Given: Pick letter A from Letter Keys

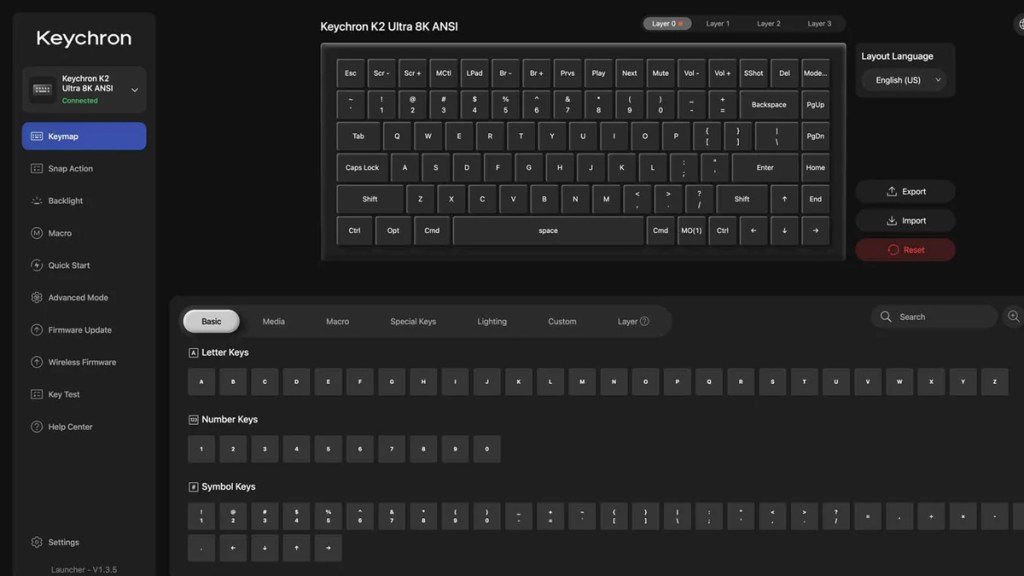Looking at the screenshot, I should (x=201, y=382).
